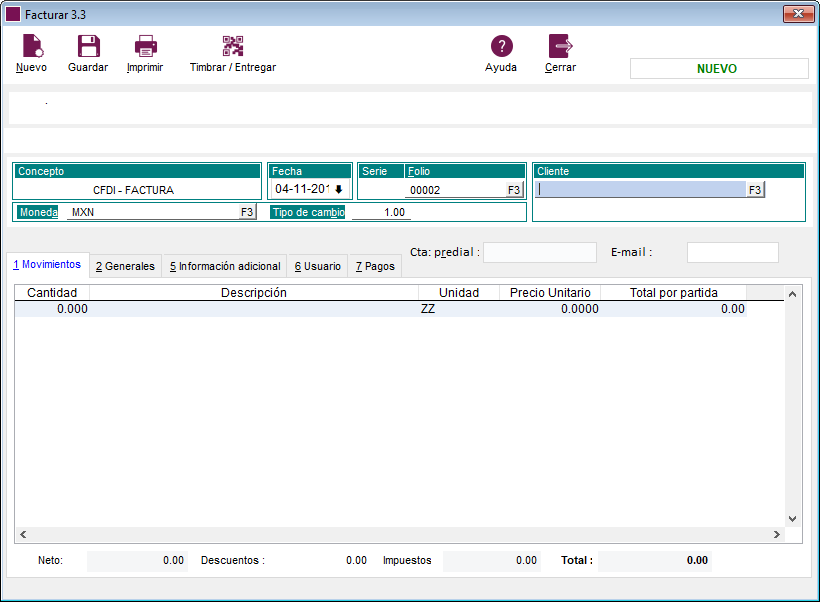Click the Cantidad column header
Viewport: 820px width, 602px height.
52,293
